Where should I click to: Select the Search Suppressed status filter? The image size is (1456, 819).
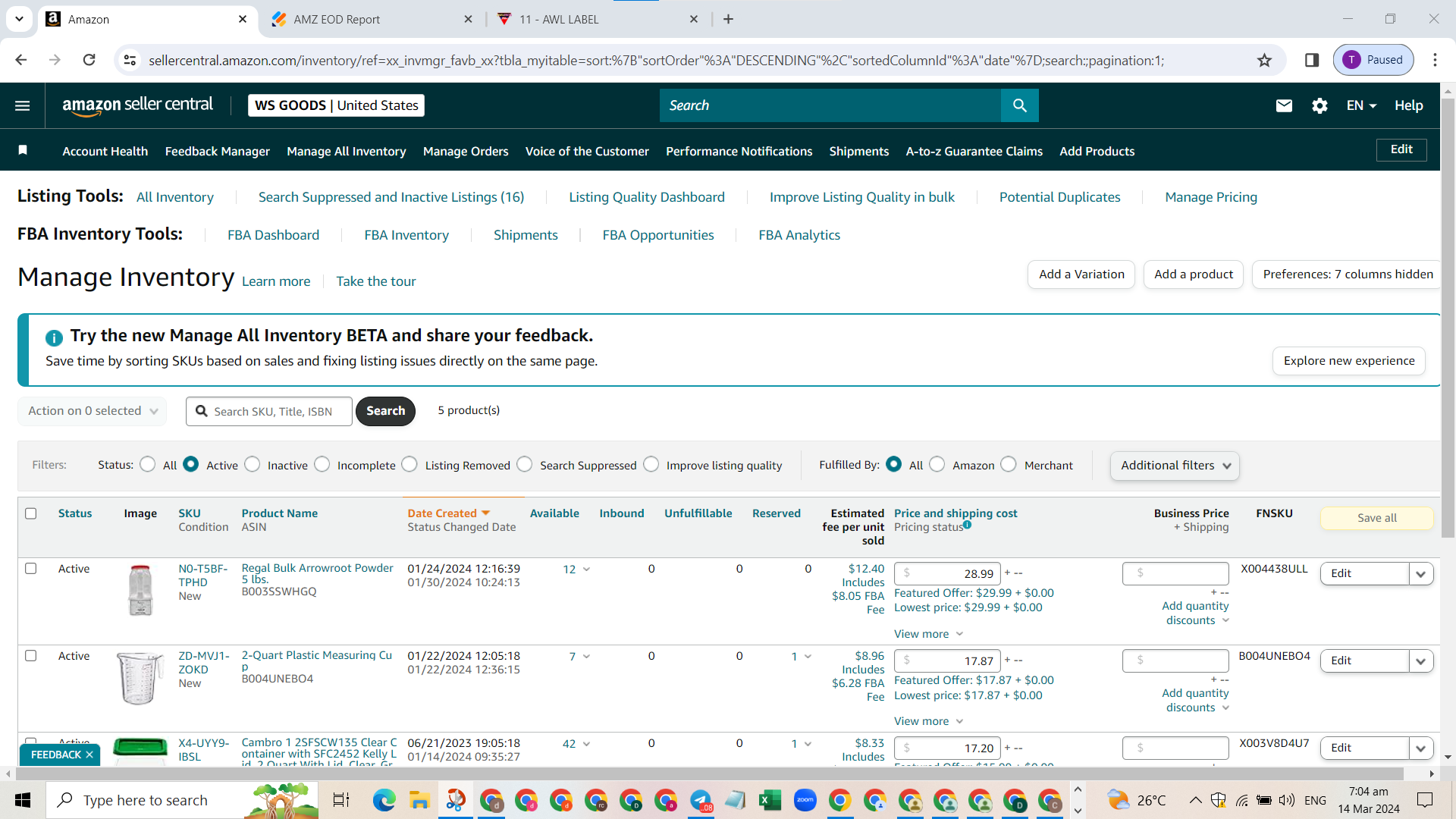coord(525,464)
